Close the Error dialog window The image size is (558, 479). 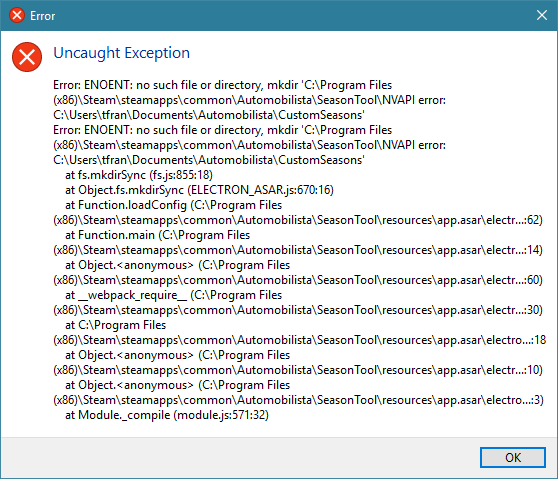542,15
